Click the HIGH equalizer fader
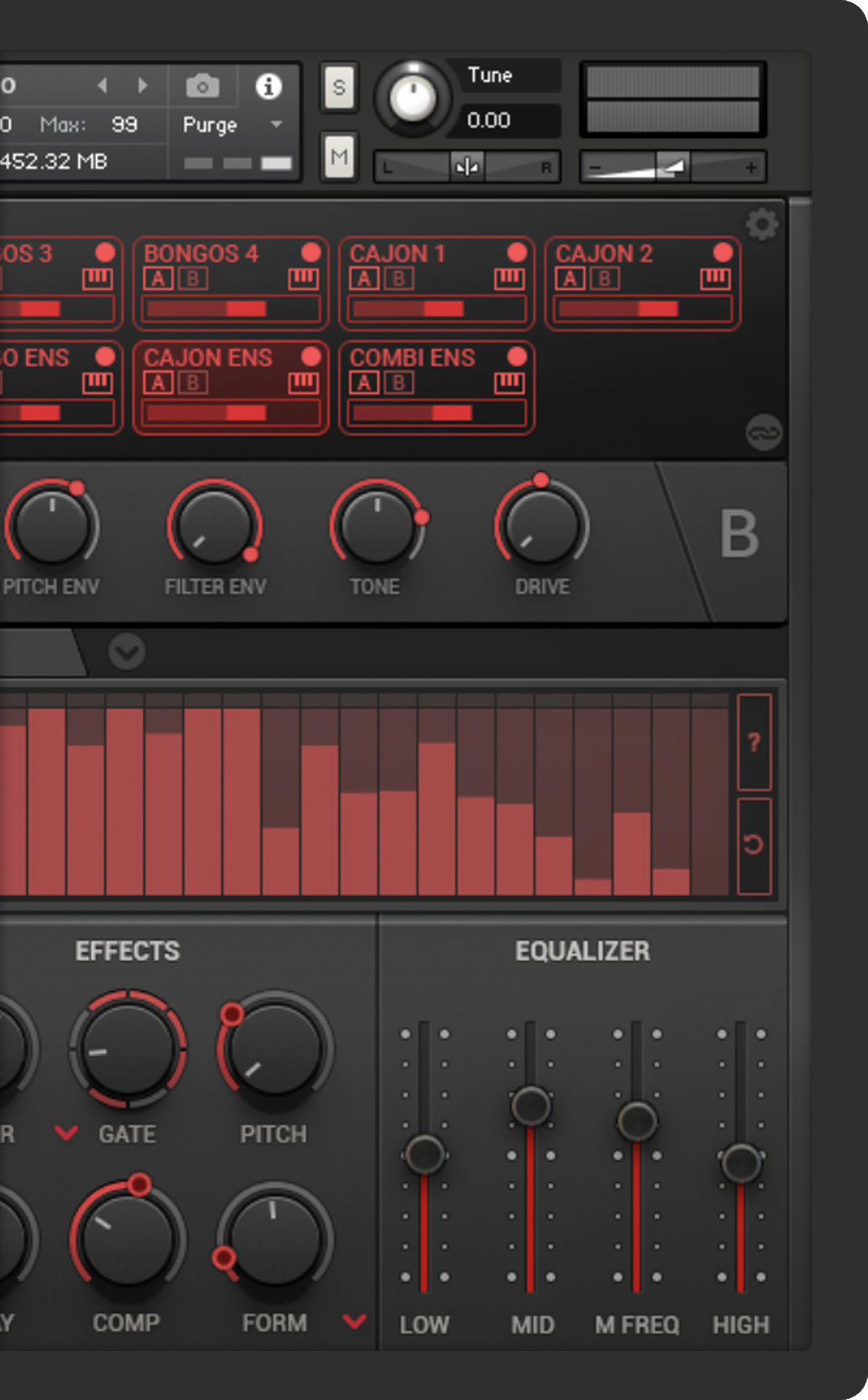 click(x=741, y=1163)
